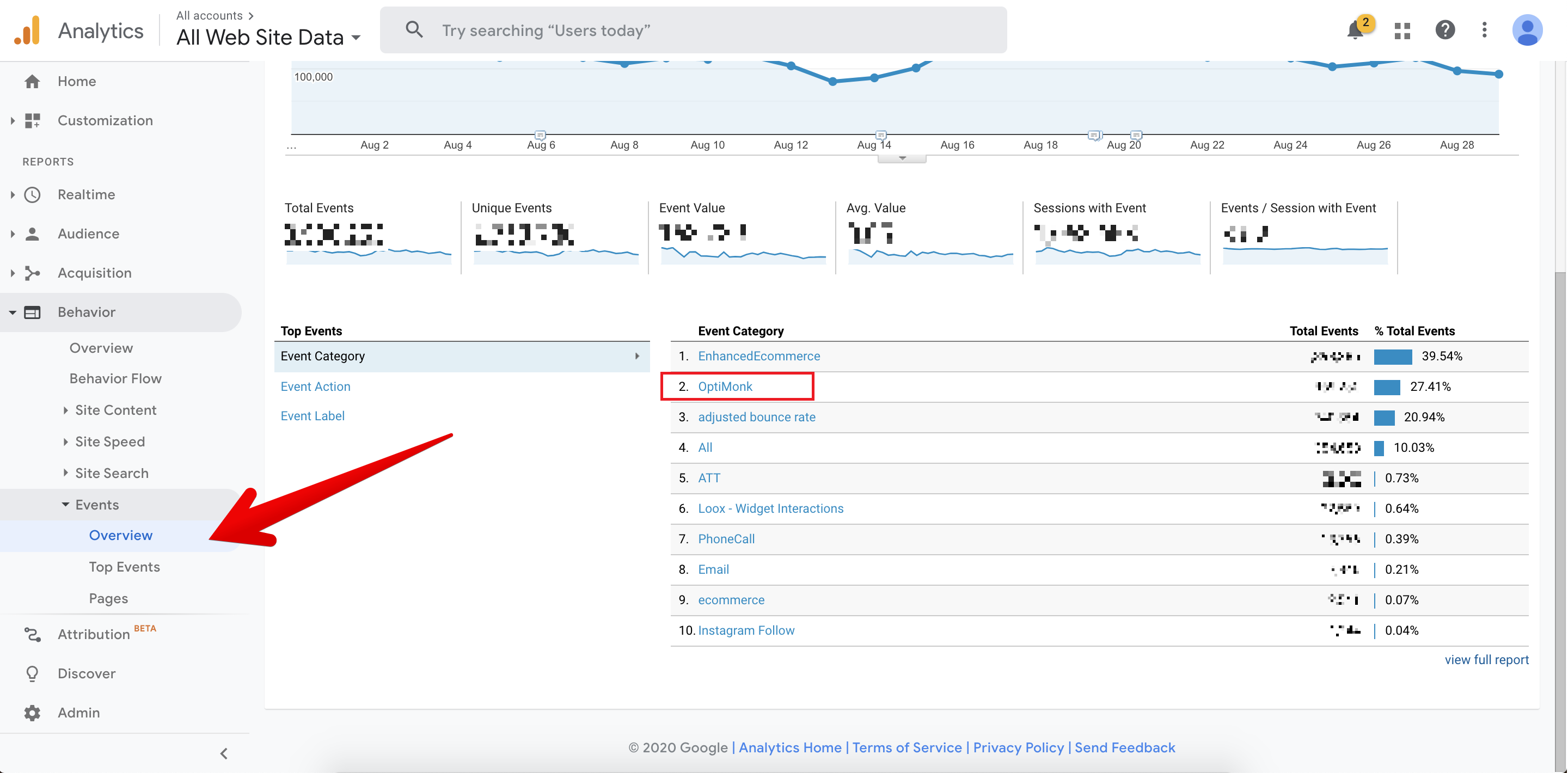1568x773 pixels.
Task: Open the annotation marker near Aug 14
Action: [x=881, y=135]
